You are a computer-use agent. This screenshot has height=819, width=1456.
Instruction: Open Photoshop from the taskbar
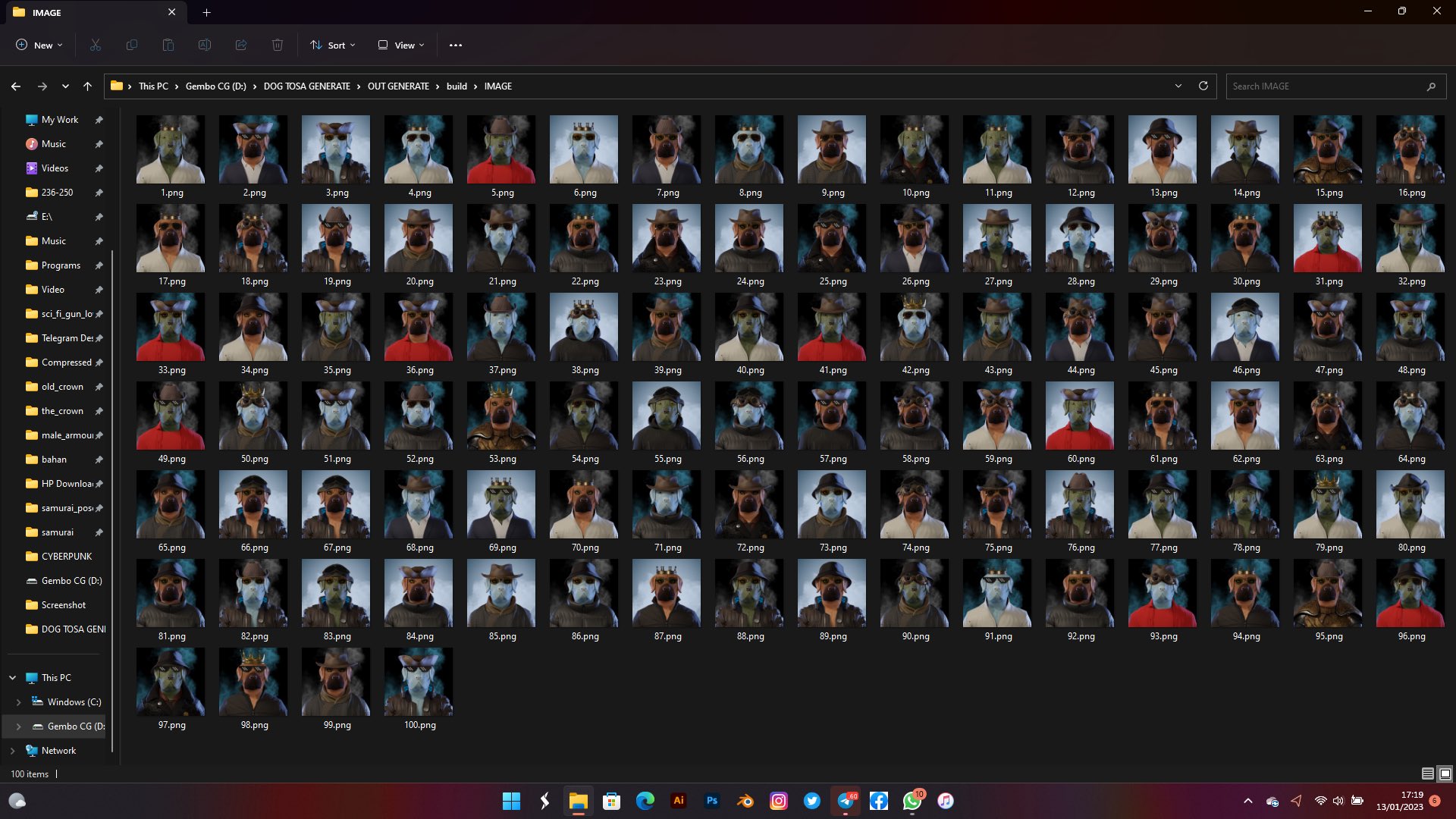pos(712,801)
